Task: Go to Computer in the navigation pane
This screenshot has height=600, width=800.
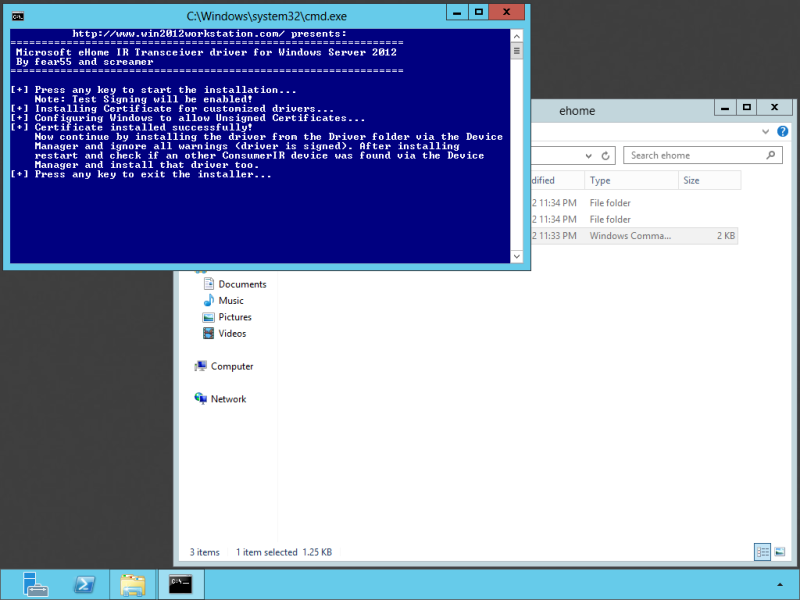Action: point(232,366)
